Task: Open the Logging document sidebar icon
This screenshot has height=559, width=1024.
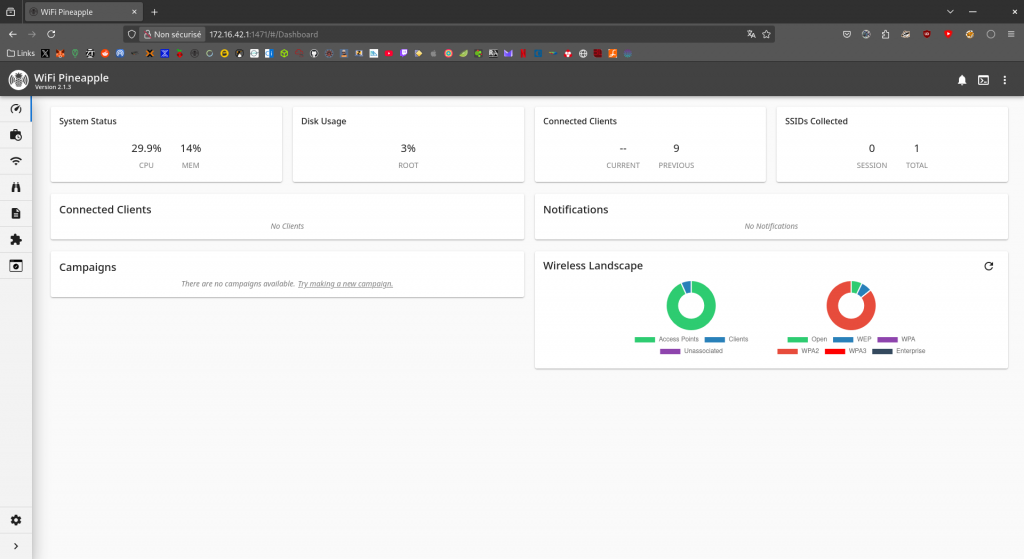Action: [16, 214]
